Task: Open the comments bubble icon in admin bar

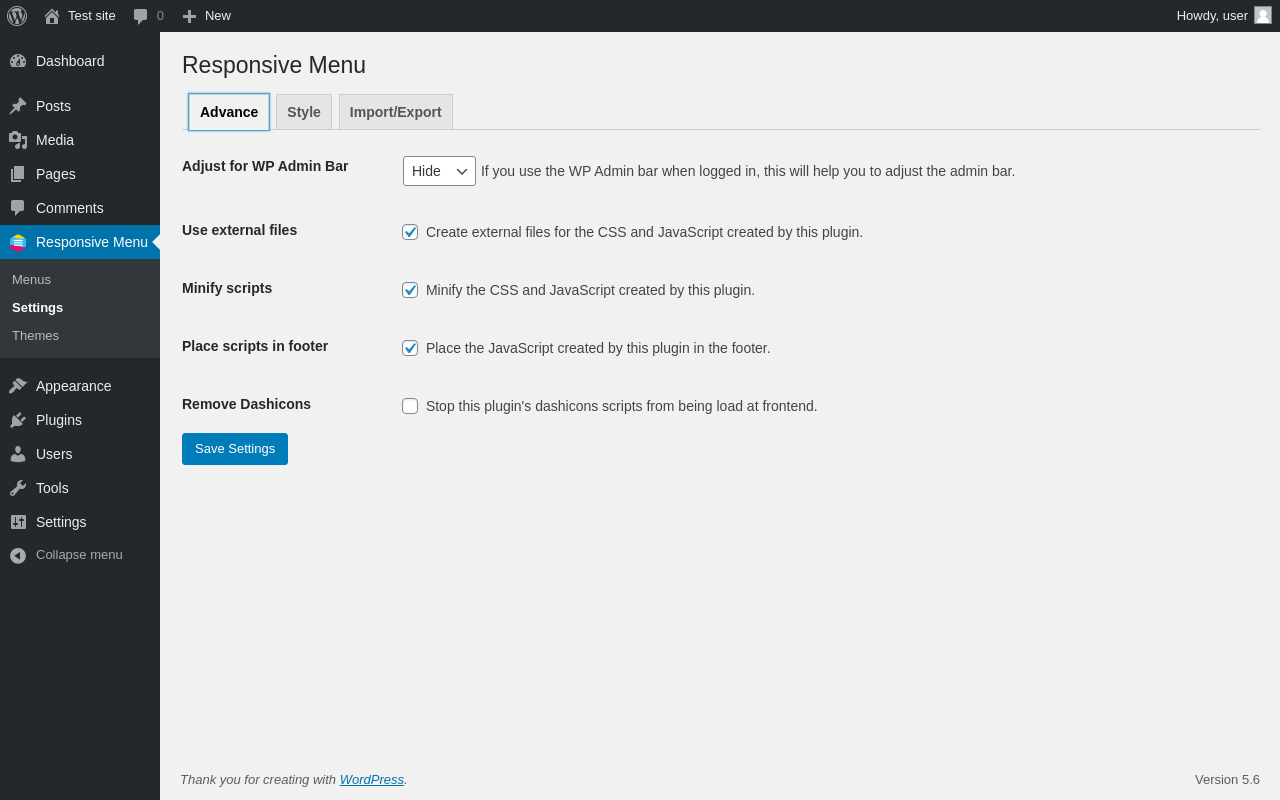Action: click(141, 16)
